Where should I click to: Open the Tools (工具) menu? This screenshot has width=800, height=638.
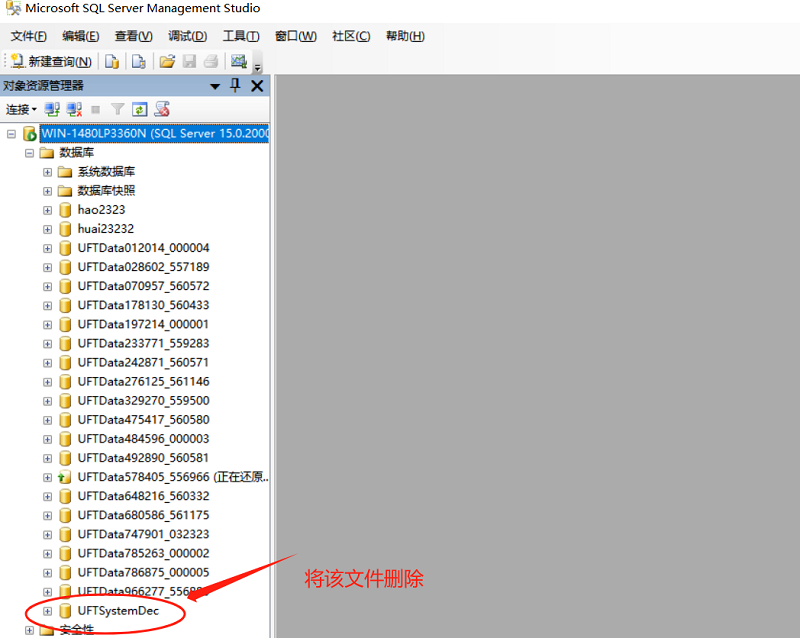(x=241, y=36)
